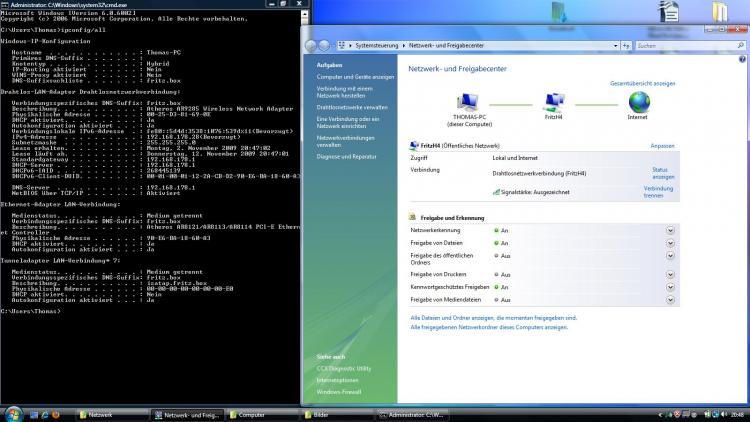Click the signal strength bars icon

click(x=496, y=192)
